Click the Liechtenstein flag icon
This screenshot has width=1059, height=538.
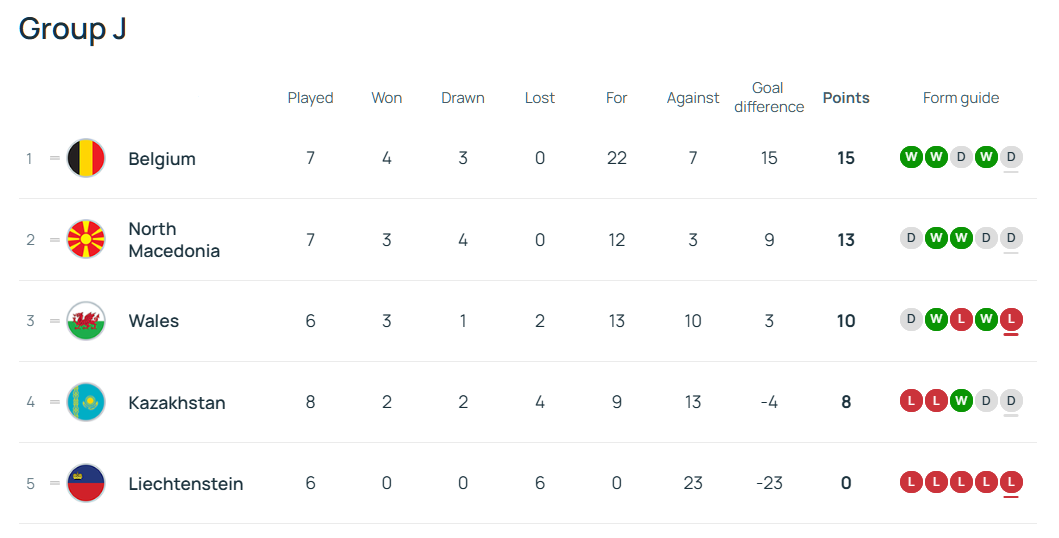point(86,483)
